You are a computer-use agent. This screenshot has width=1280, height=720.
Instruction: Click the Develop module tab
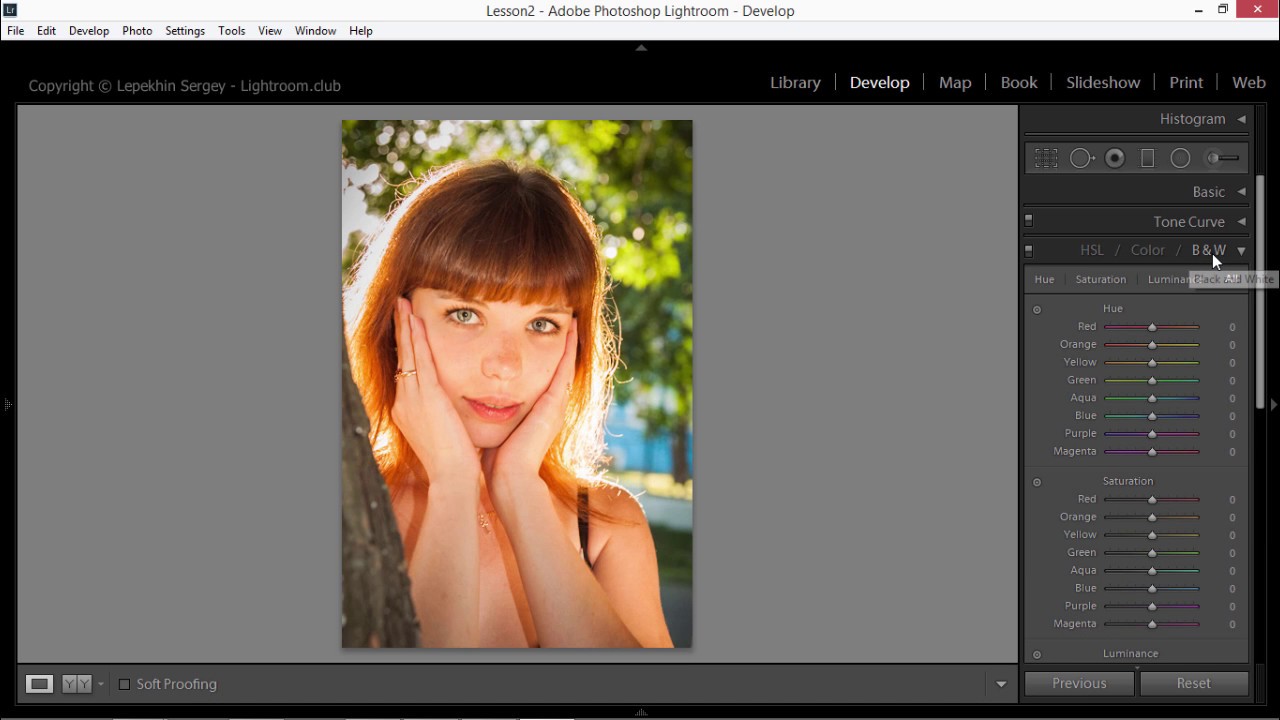(x=879, y=83)
